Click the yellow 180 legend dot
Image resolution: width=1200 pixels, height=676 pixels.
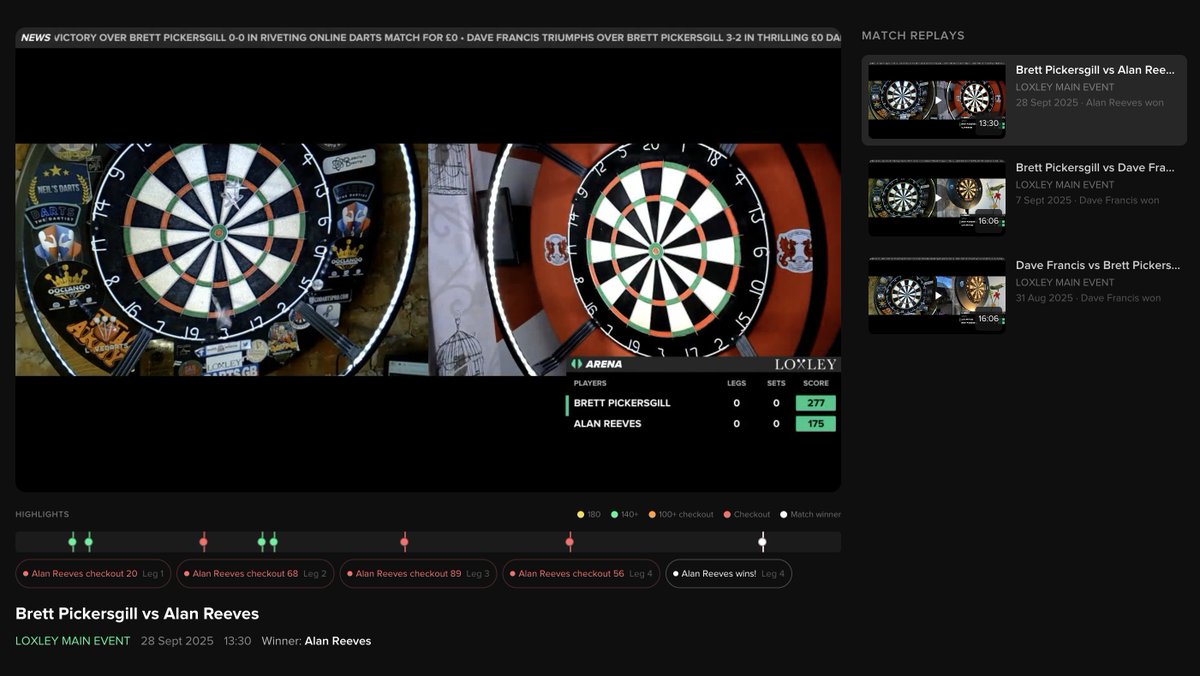click(582, 514)
